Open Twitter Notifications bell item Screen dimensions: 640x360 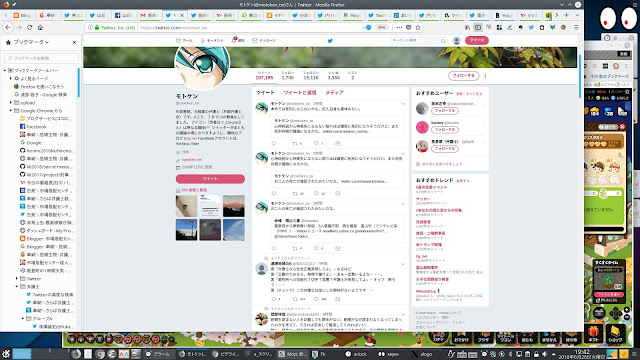pos(238,40)
